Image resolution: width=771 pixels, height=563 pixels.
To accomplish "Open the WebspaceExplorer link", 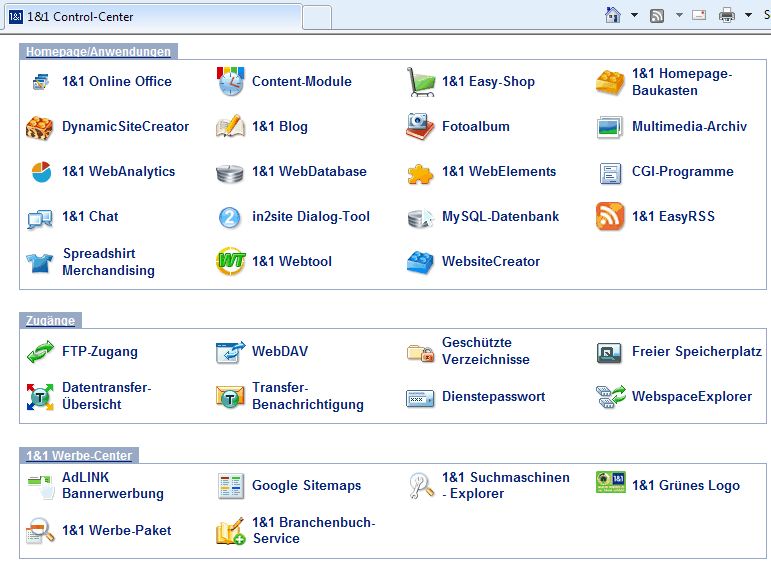I will [691, 397].
